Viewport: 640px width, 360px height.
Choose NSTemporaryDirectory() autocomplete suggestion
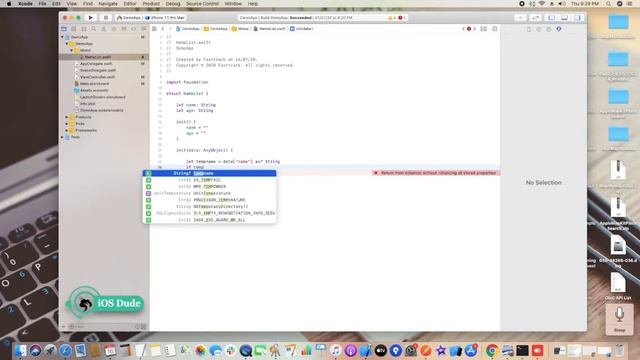pos(209,207)
